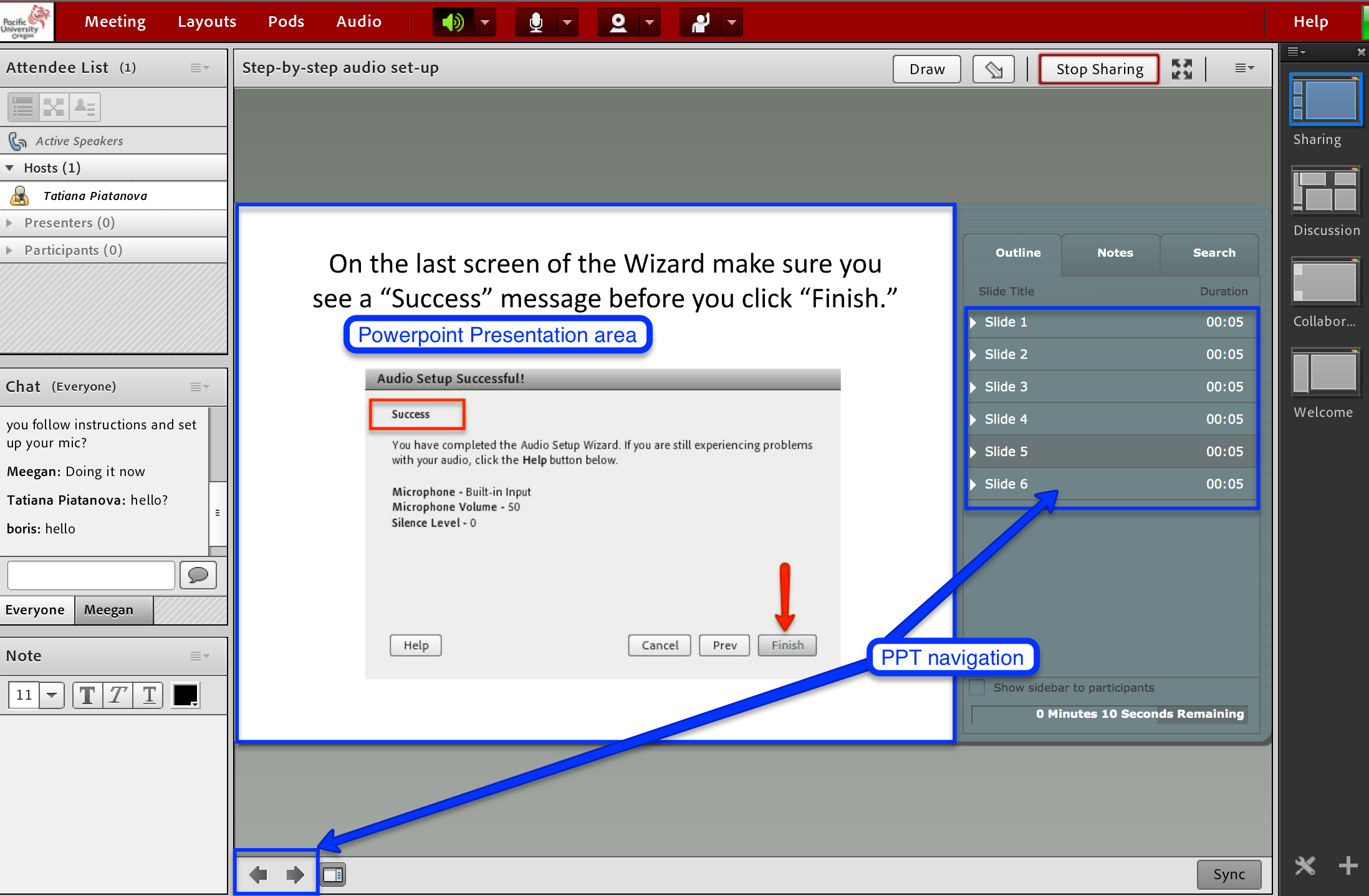The width and height of the screenshot is (1369, 896).
Task: Click the Help button in Audio Setup
Action: click(x=417, y=645)
